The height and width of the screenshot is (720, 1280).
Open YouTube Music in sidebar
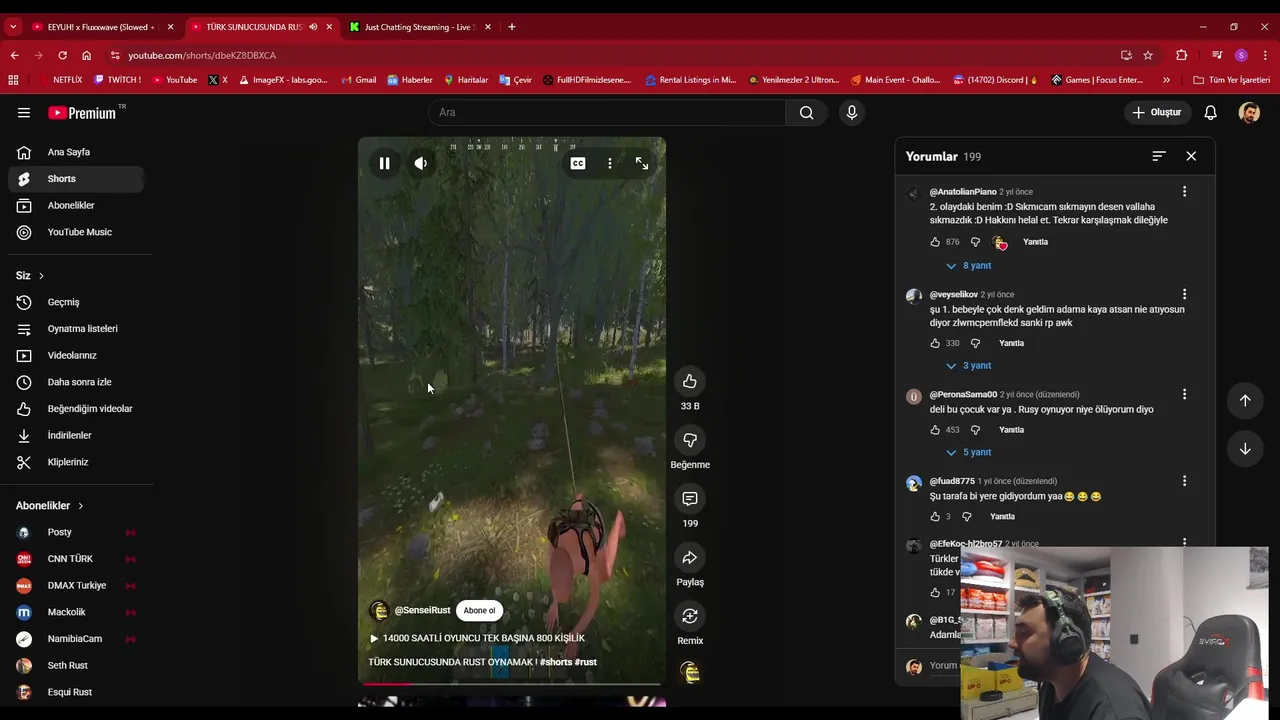click(76, 232)
